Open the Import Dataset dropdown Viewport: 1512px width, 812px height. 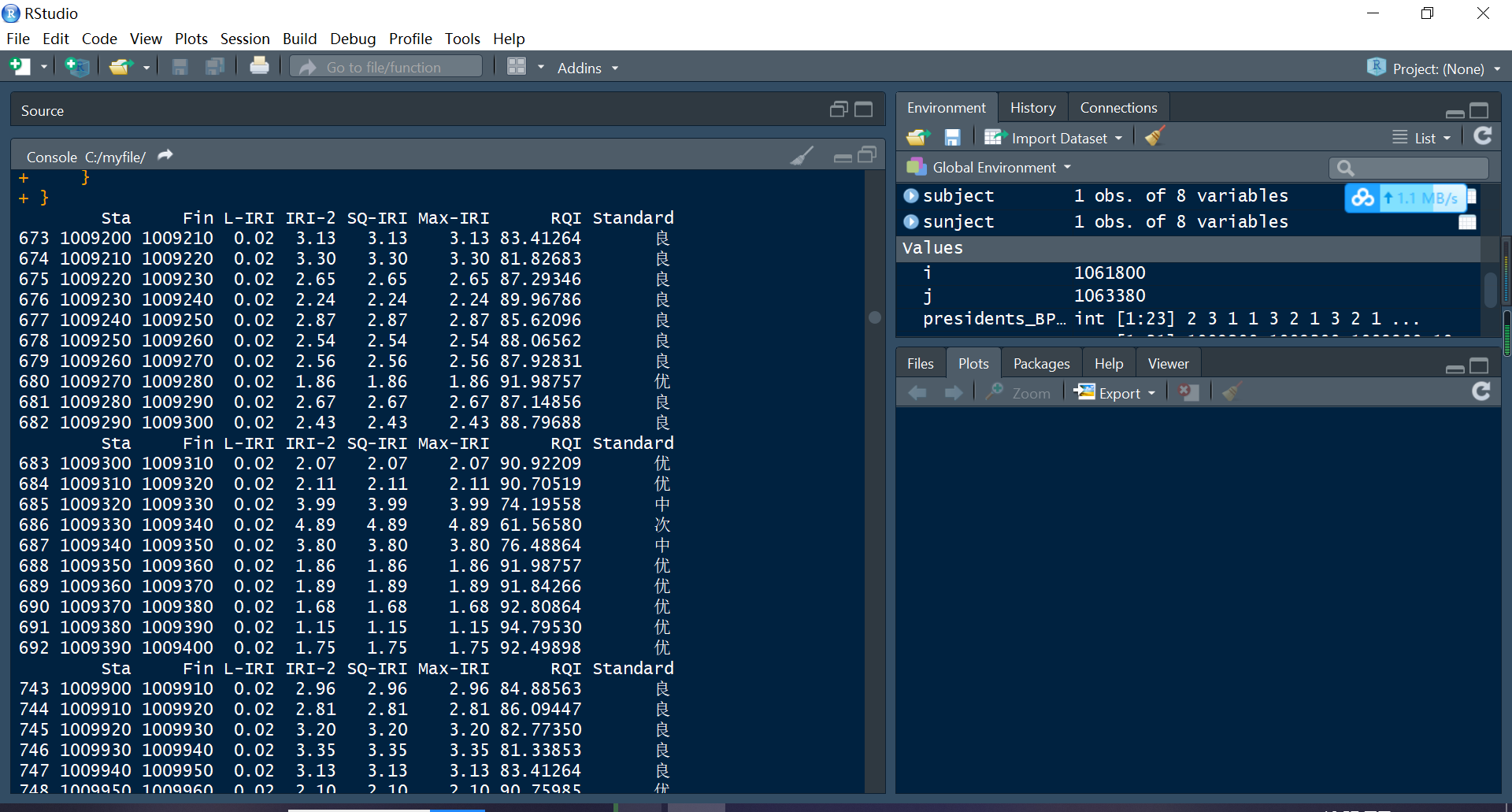[1054, 138]
